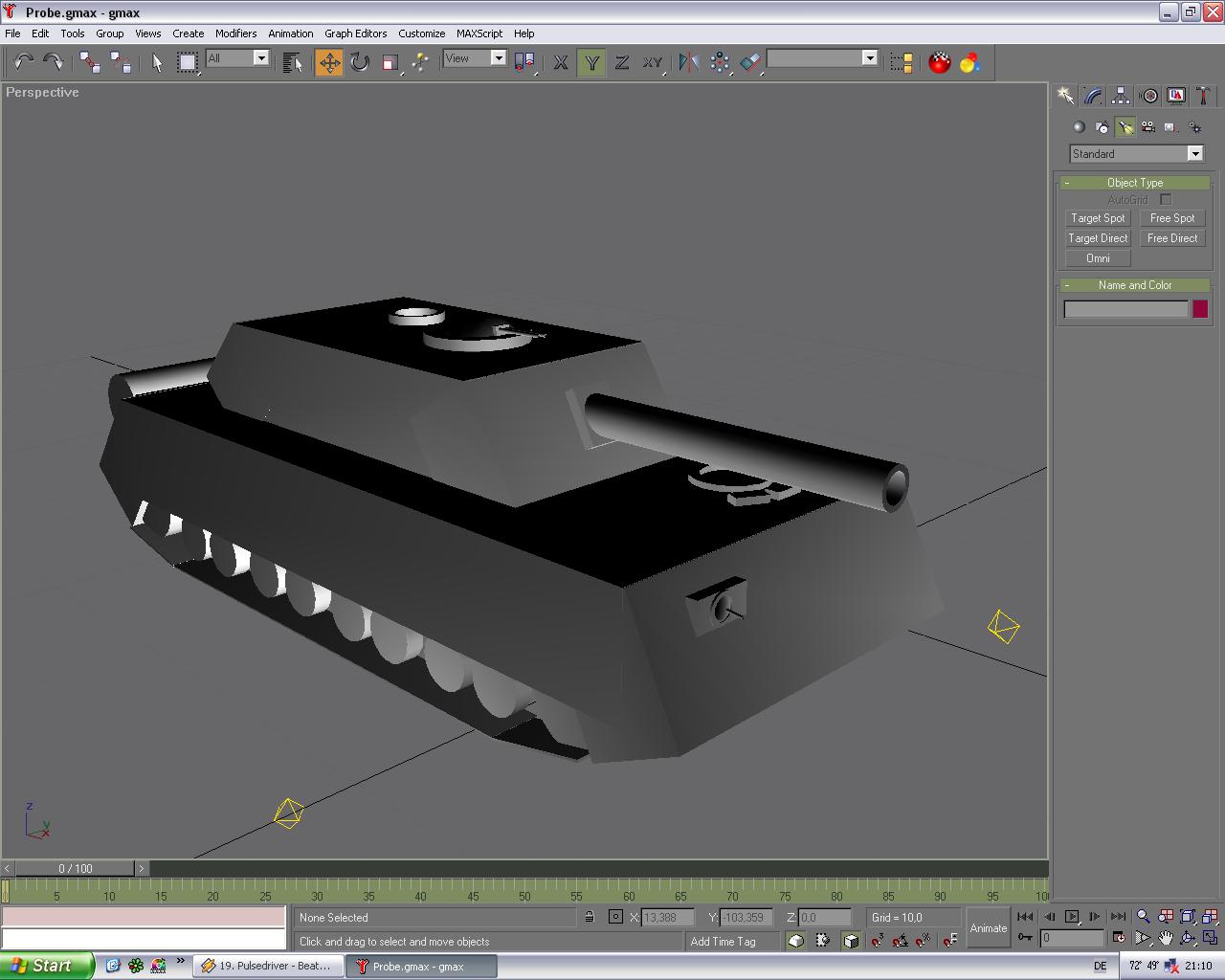Choose the Geometry sphere category icon
Image resolution: width=1225 pixels, height=980 pixels.
[x=1079, y=127]
